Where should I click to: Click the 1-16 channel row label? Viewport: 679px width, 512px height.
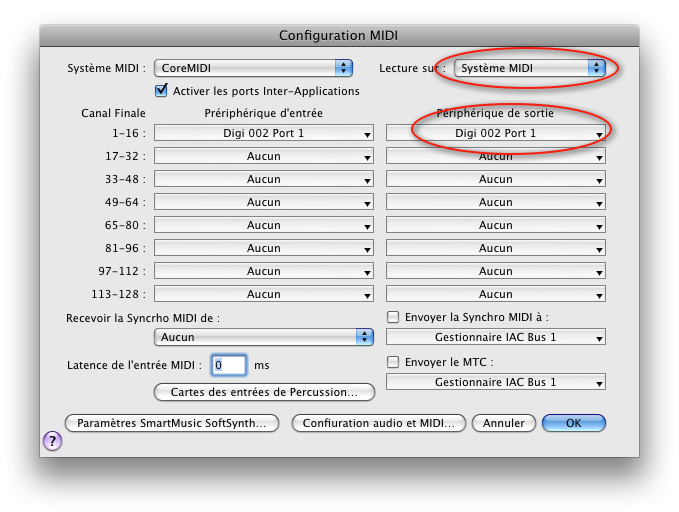tap(129, 133)
